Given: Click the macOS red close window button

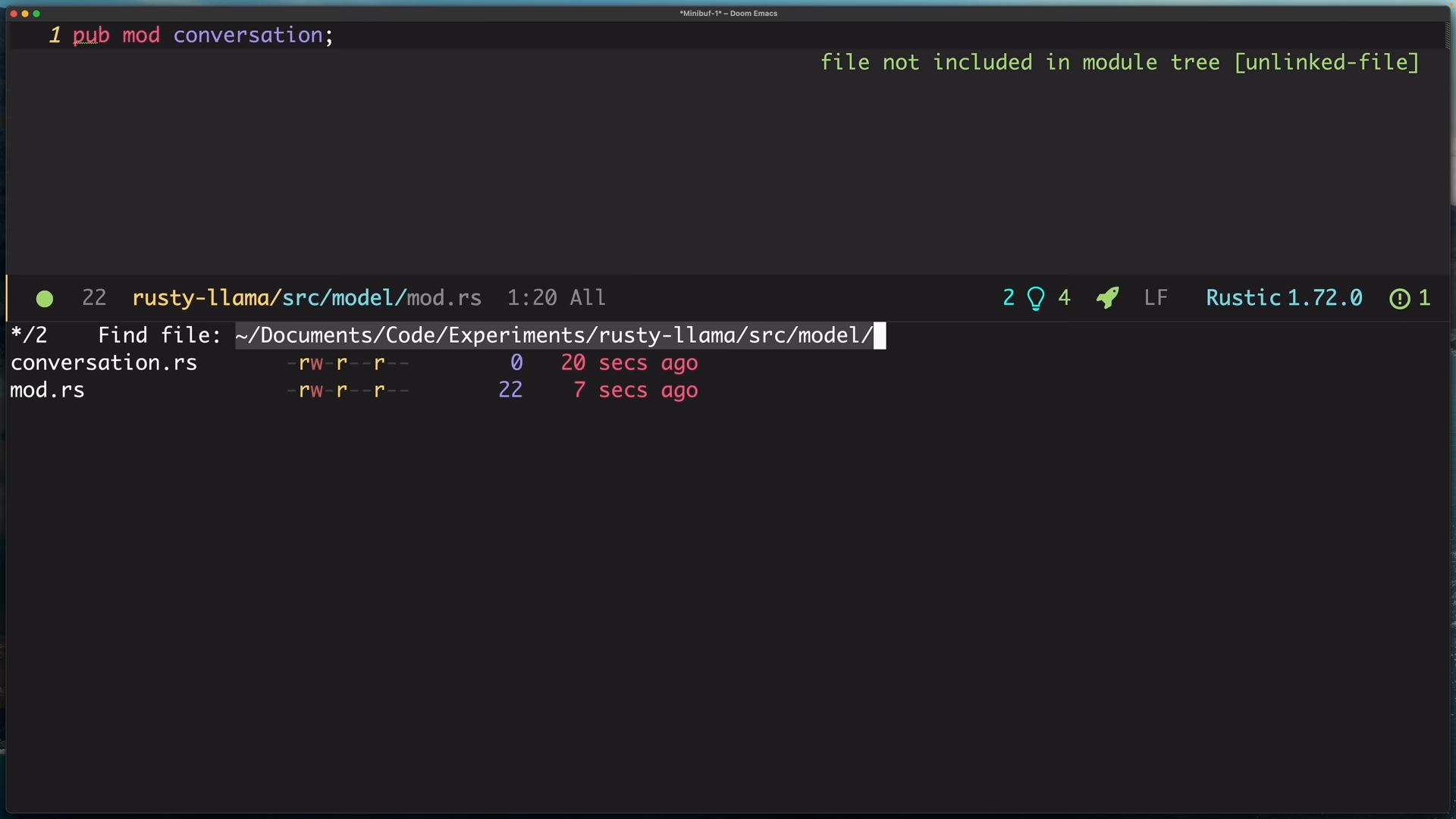Looking at the screenshot, I should pyautogui.click(x=14, y=14).
